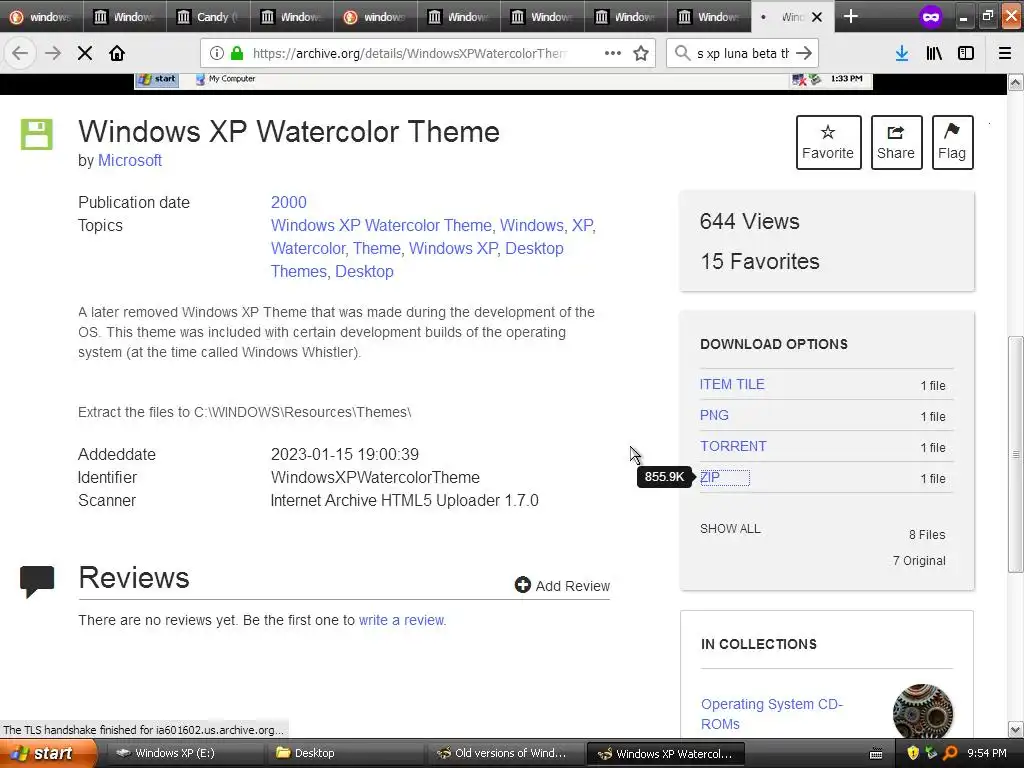Image resolution: width=1024 pixels, height=768 pixels.
Task: Open the Firefox hamburger menu
Action: (1005, 54)
